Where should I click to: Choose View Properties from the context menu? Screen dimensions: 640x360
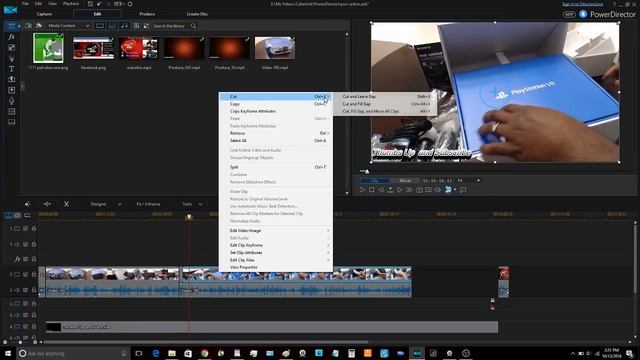click(276, 267)
